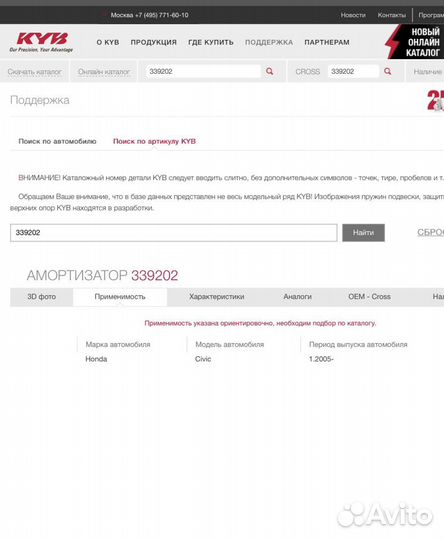The height and width of the screenshot is (540, 444).
Task: Open the ПАРТНЕРАМ menu
Action: 327,42
